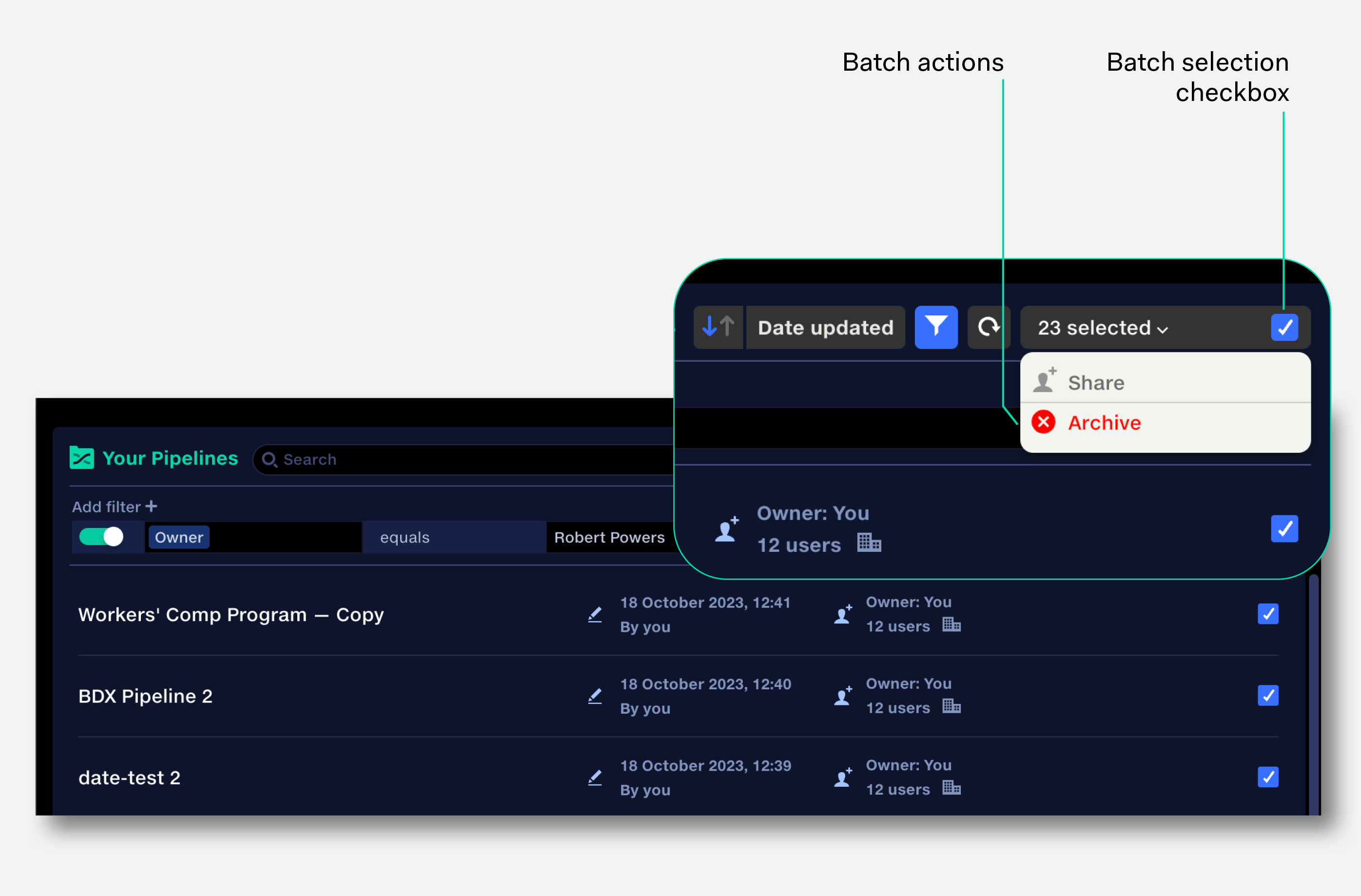Open the Date updated sort option

point(825,327)
